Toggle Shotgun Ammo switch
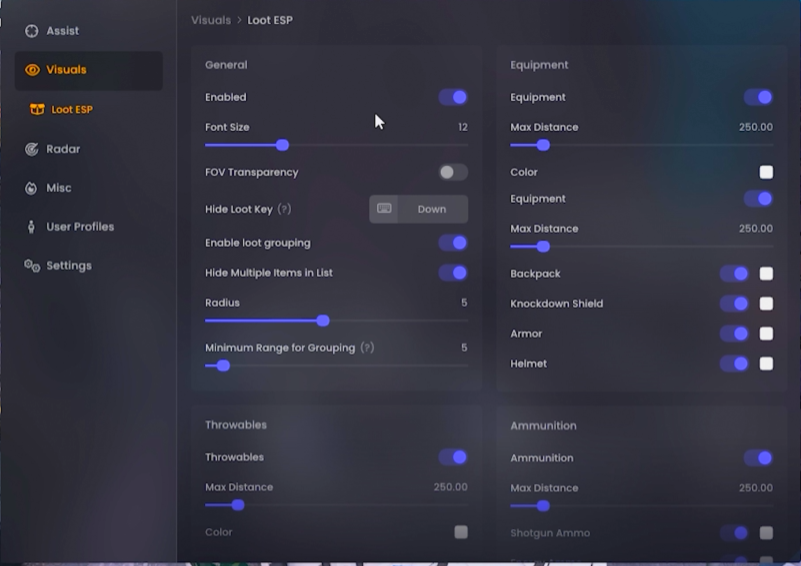Image resolution: width=801 pixels, height=566 pixels. (x=735, y=533)
